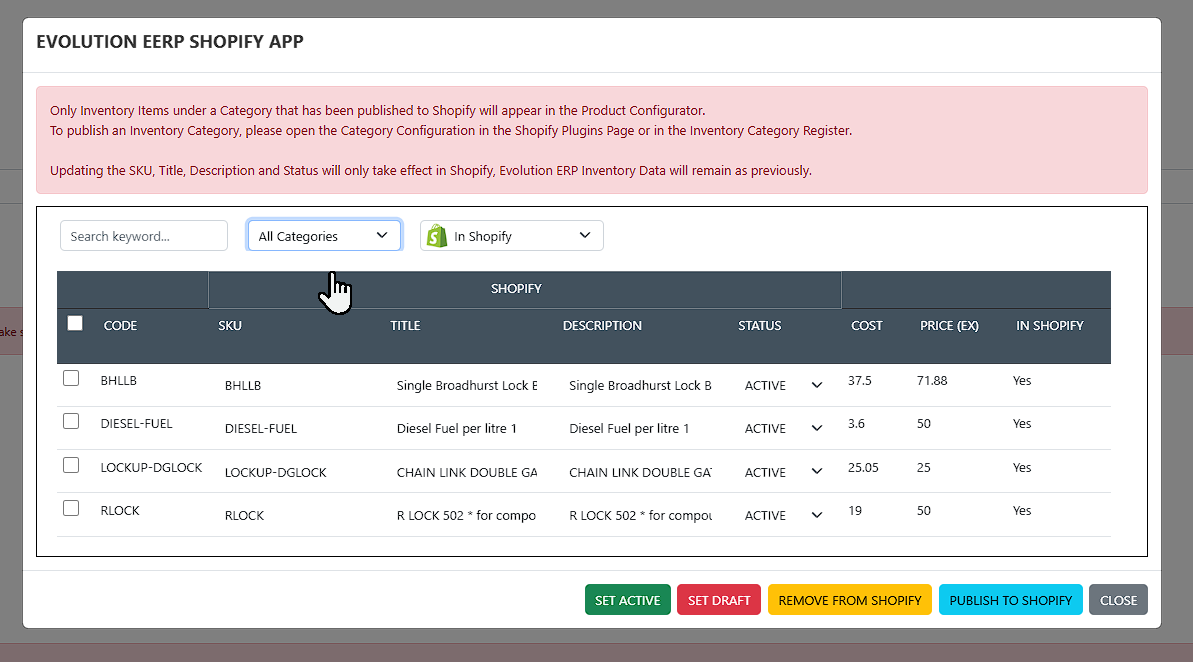Tick the RLOCK row checkbox

click(71, 508)
